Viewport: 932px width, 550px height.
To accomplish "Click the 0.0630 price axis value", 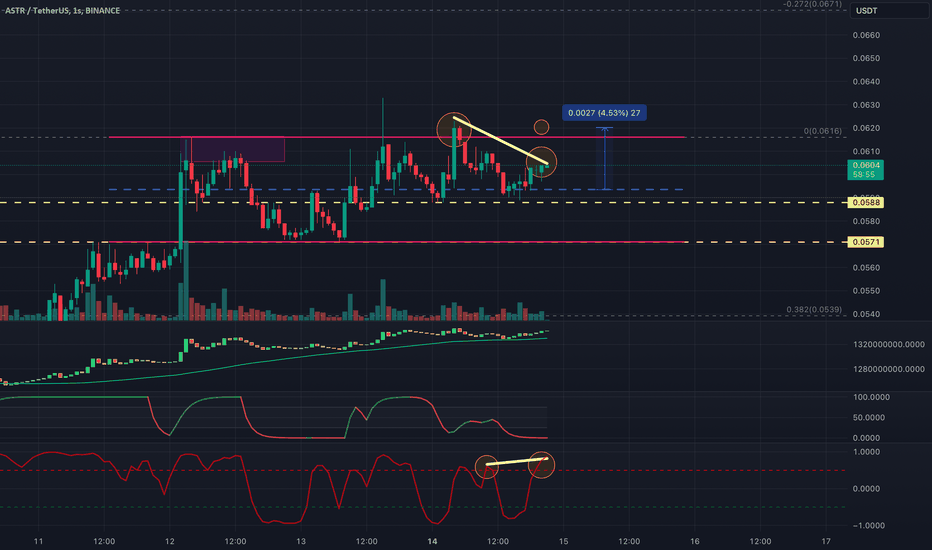I will pyautogui.click(x=866, y=105).
